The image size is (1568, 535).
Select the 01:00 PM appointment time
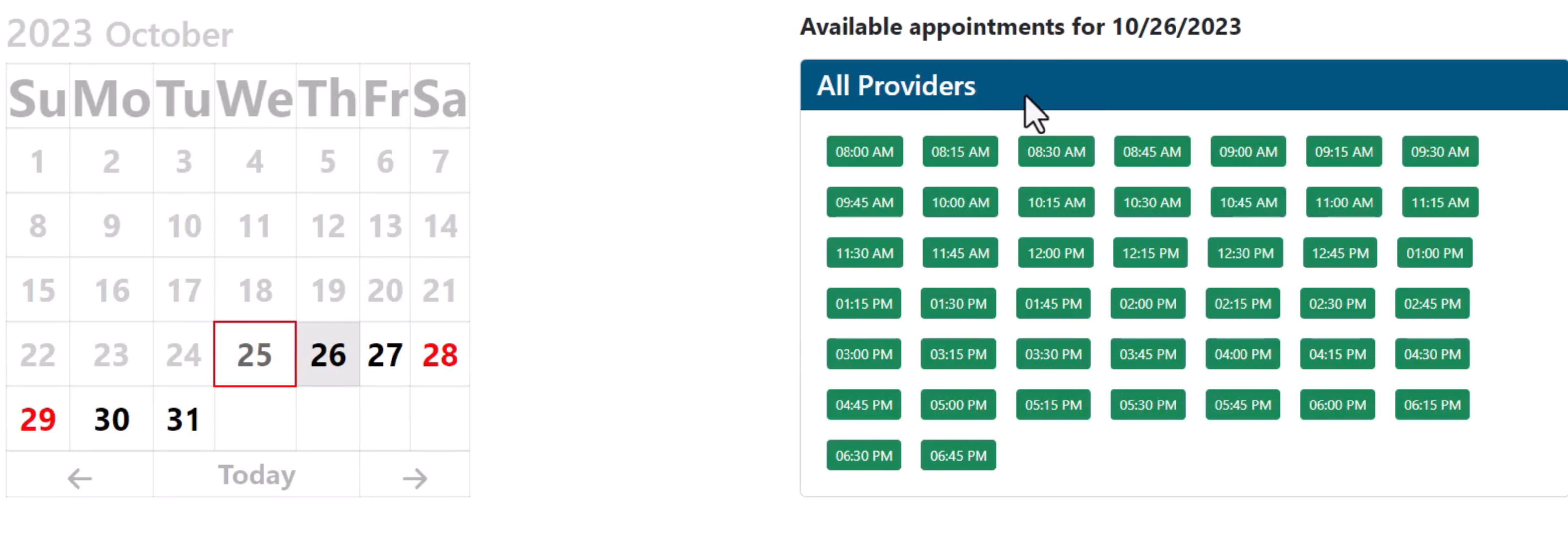pos(1434,253)
